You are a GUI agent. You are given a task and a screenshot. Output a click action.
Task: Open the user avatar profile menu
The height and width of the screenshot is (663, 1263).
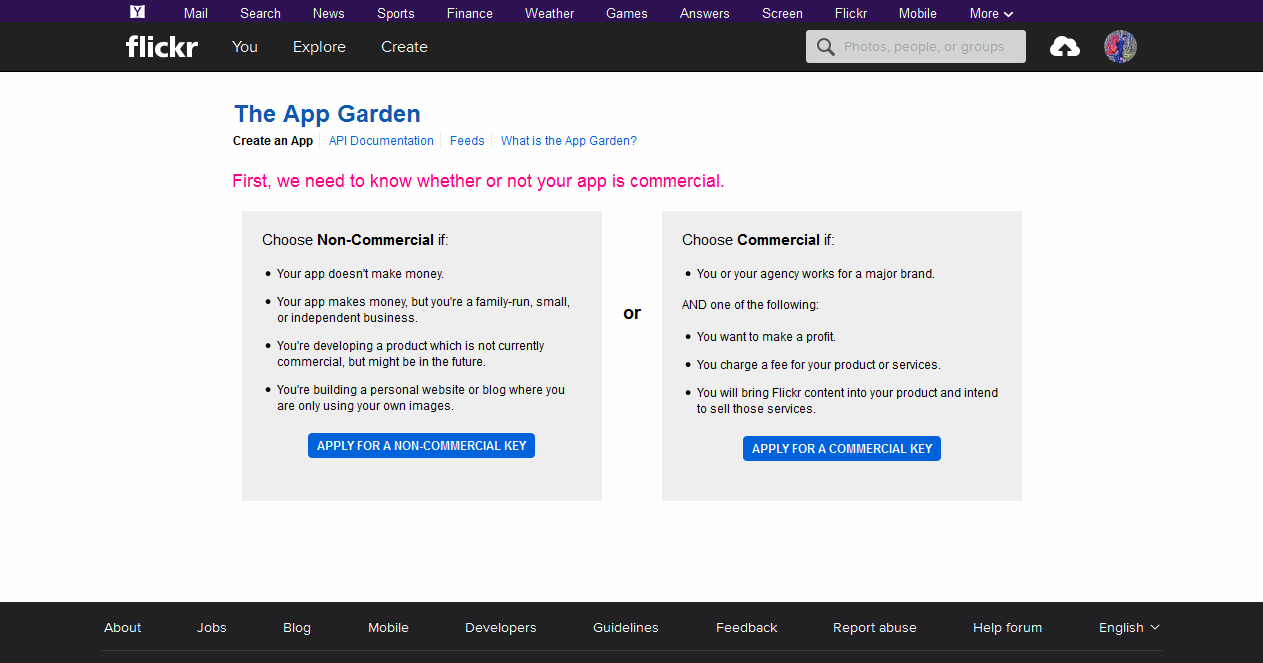(1120, 46)
